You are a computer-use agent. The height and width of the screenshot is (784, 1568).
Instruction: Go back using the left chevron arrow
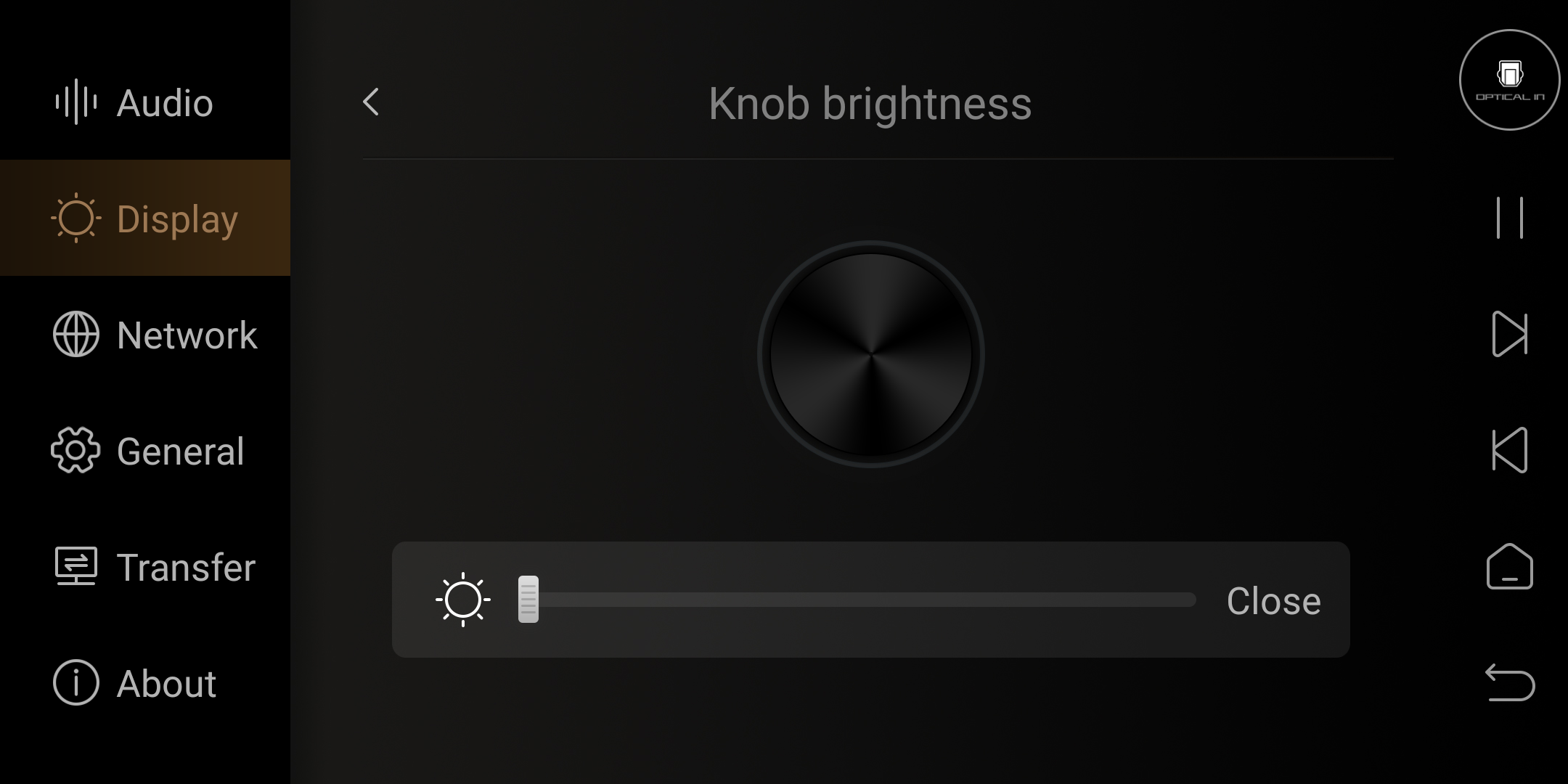tap(371, 102)
